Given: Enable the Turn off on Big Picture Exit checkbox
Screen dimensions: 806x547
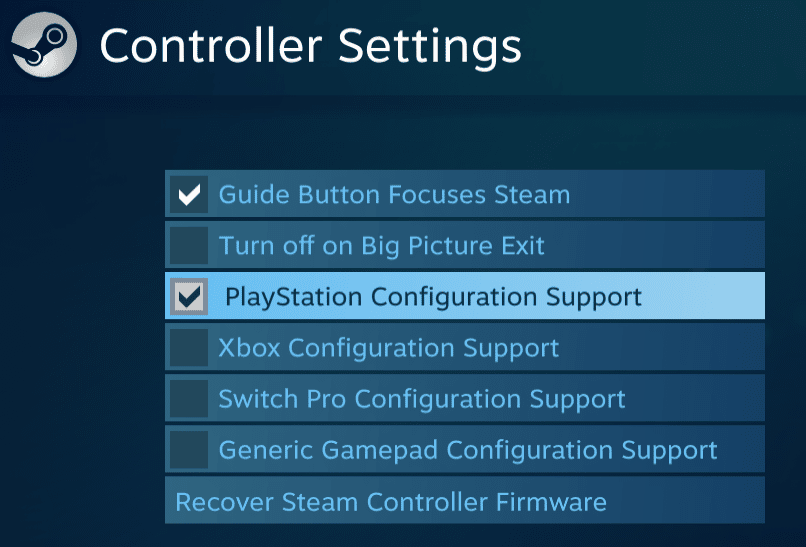Looking at the screenshot, I should [188, 245].
